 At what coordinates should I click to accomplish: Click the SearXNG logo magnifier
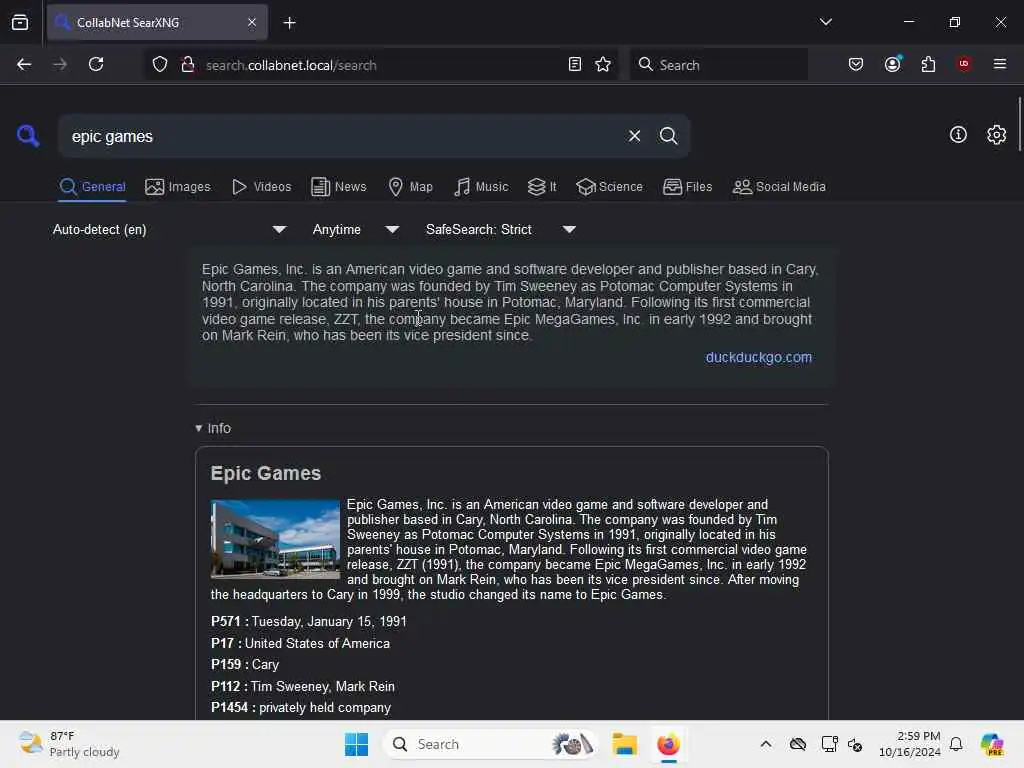coord(27,136)
